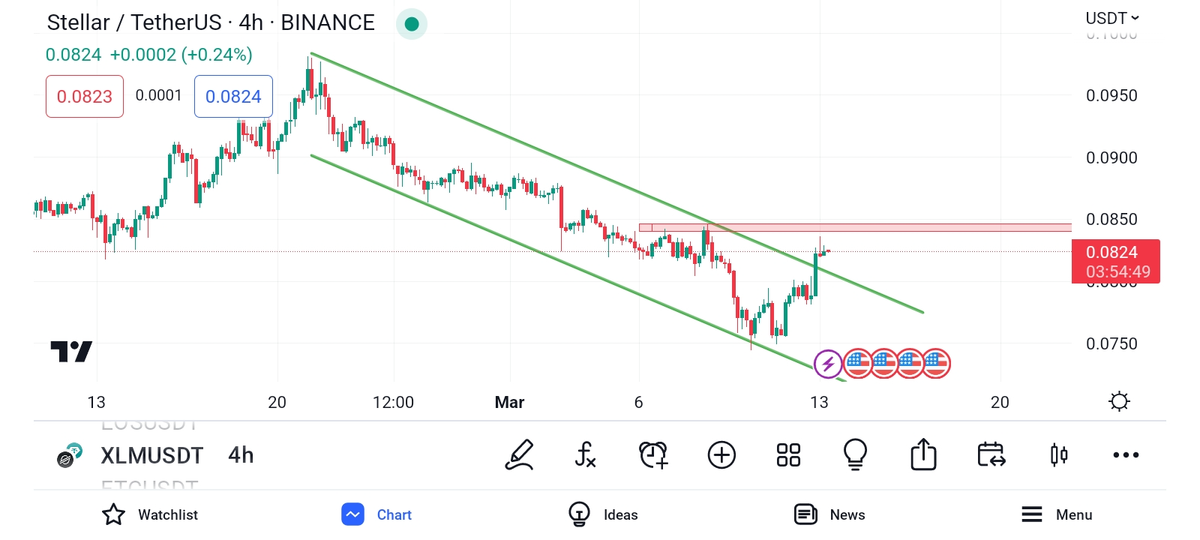
Task: Switch to the News tab
Action: pos(829,514)
